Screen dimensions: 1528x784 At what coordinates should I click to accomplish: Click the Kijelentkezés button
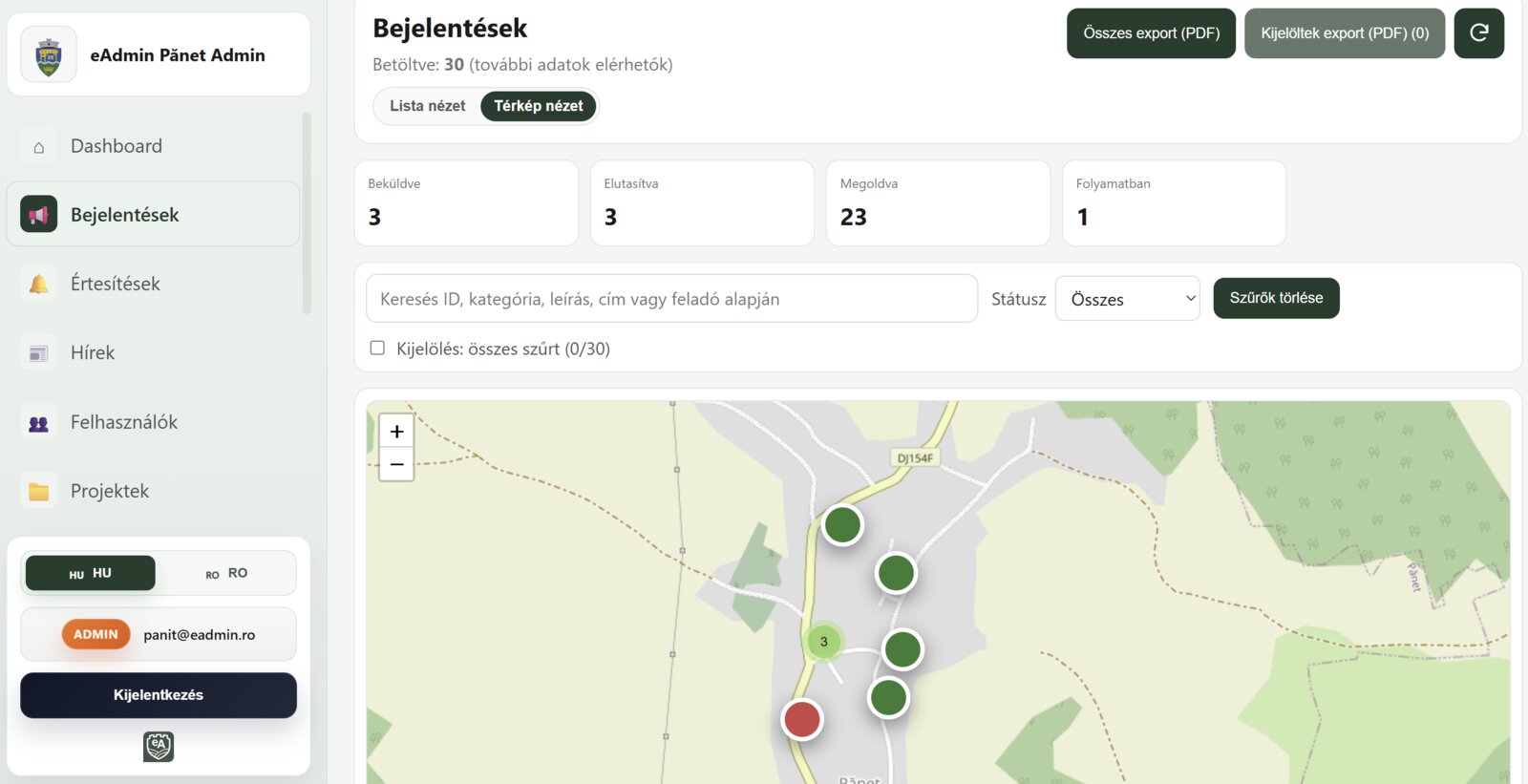(x=159, y=695)
